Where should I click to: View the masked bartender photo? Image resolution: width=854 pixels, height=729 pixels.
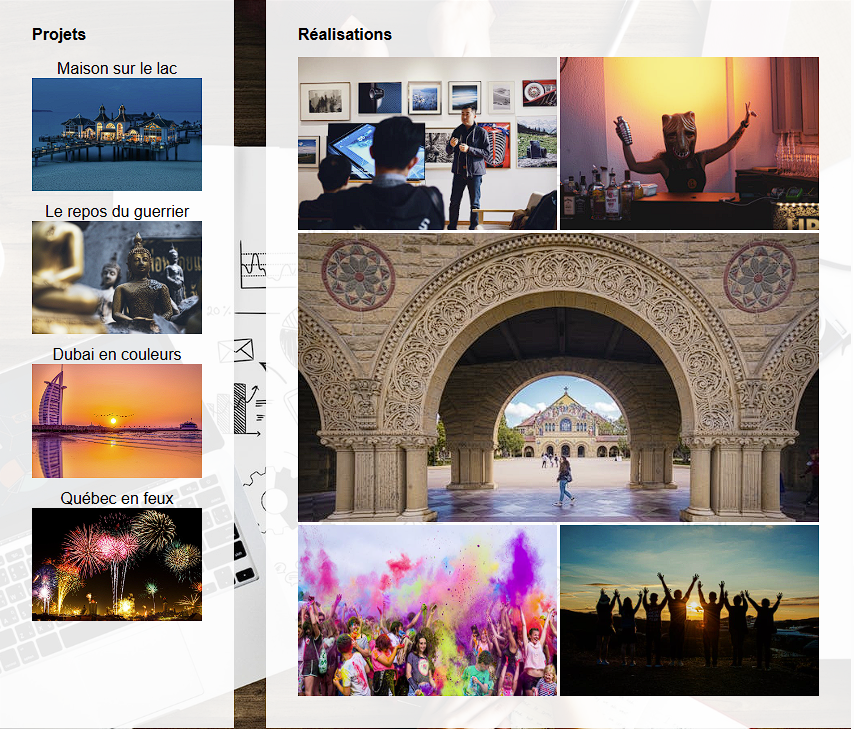click(689, 143)
